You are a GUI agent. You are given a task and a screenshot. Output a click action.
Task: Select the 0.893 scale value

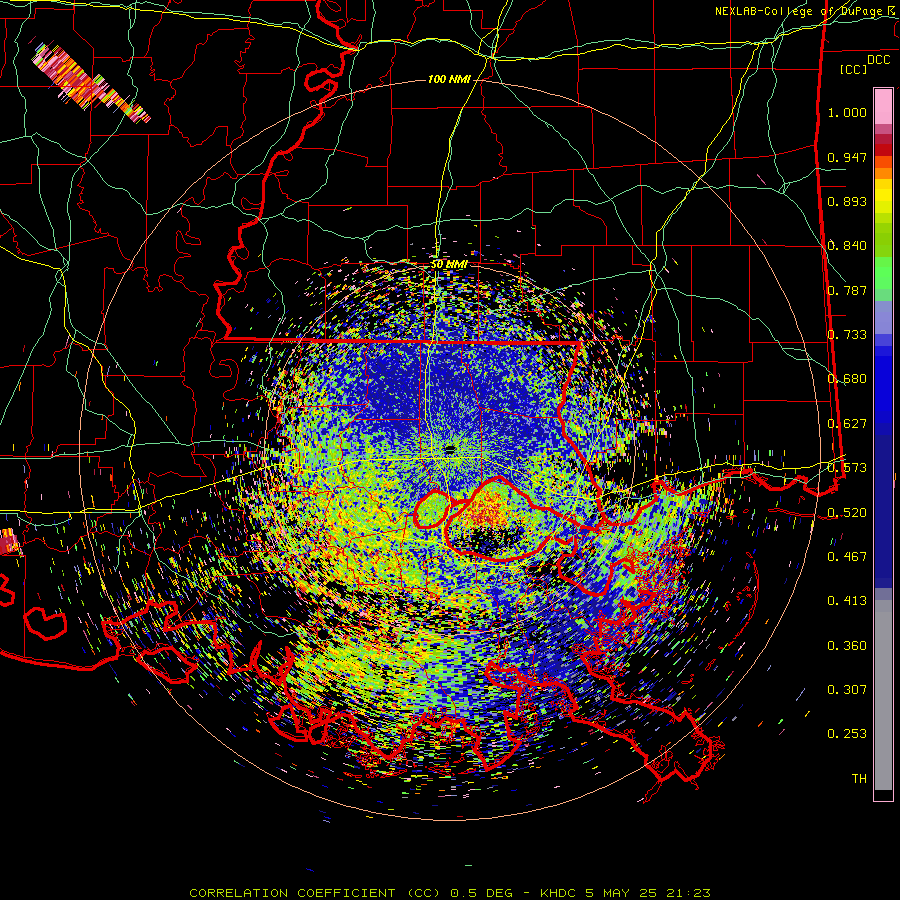point(847,201)
